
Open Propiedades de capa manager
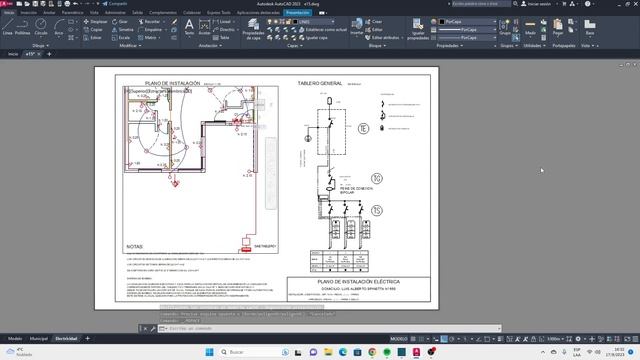253,29
